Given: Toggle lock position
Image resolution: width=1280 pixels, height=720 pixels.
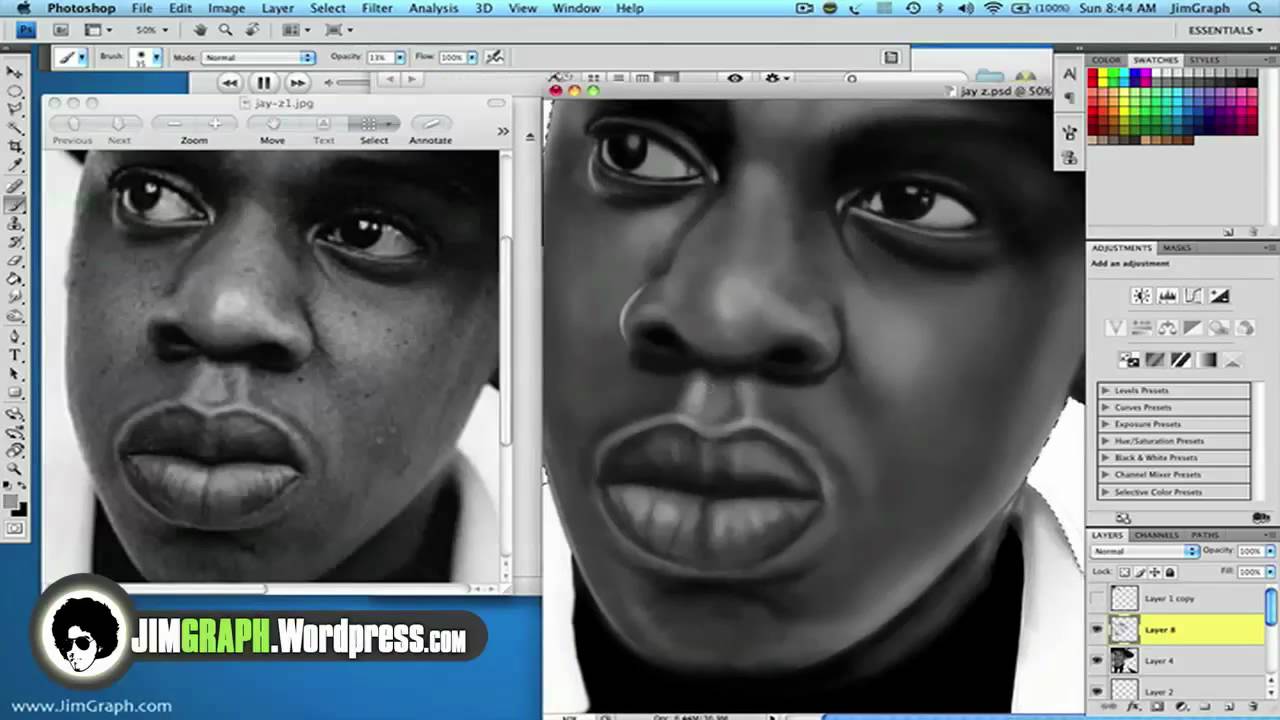Looking at the screenshot, I should [x=1155, y=572].
